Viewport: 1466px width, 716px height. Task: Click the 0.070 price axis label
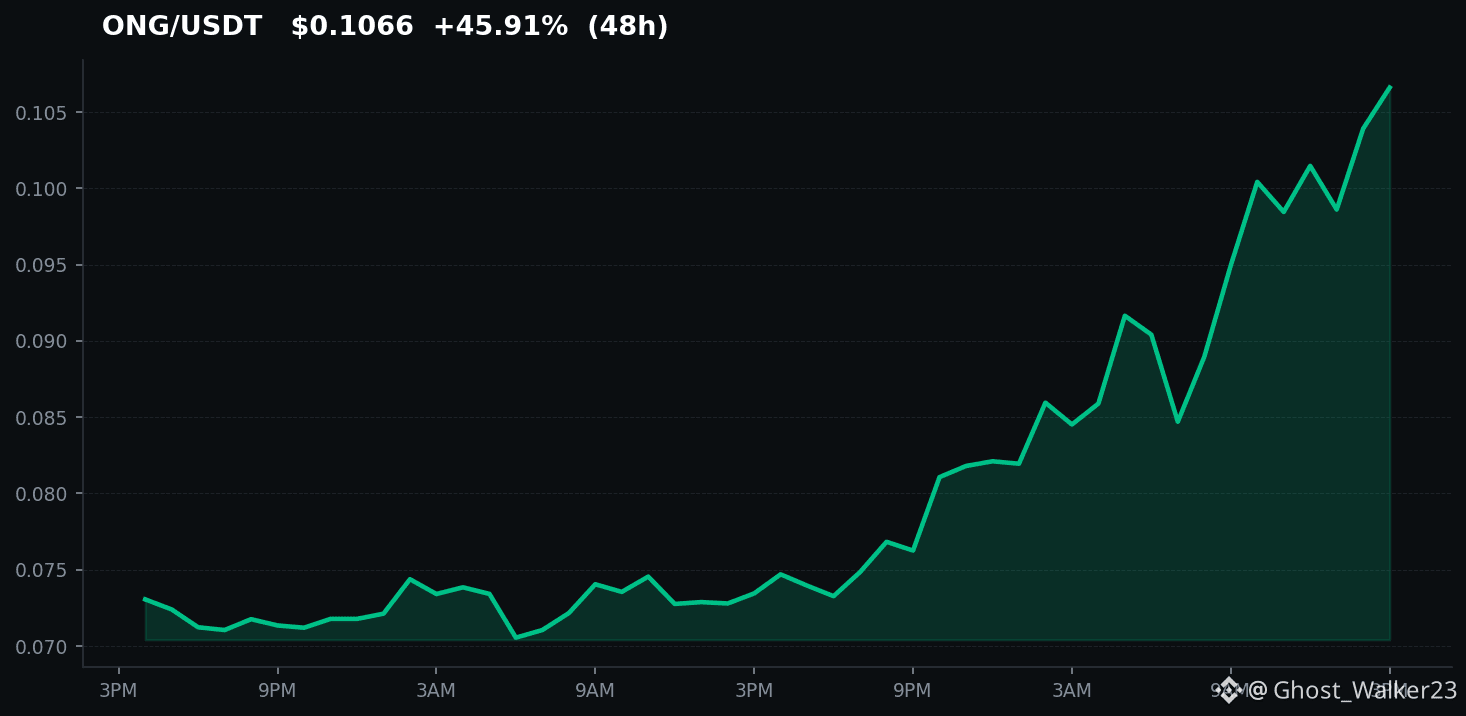tap(41, 647)
